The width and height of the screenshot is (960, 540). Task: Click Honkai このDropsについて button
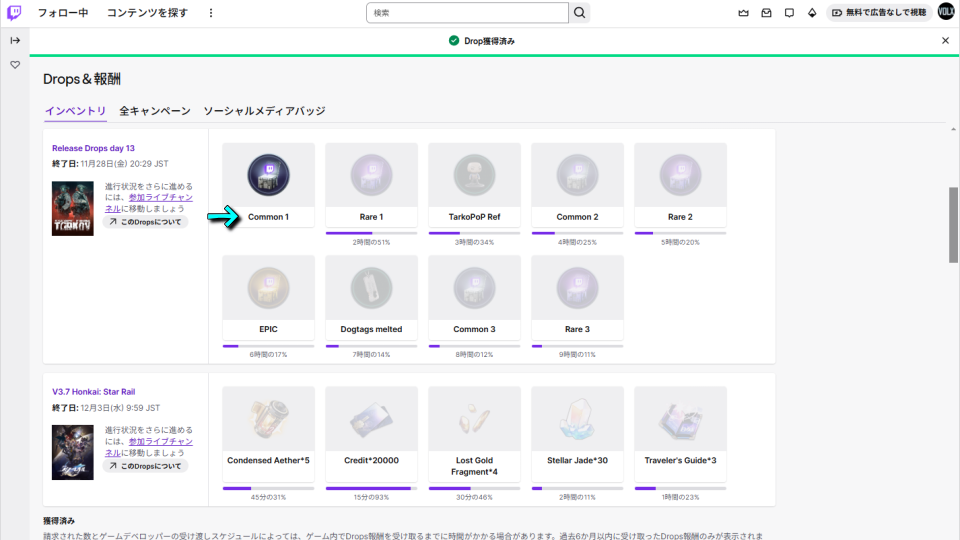coord(146,466)
